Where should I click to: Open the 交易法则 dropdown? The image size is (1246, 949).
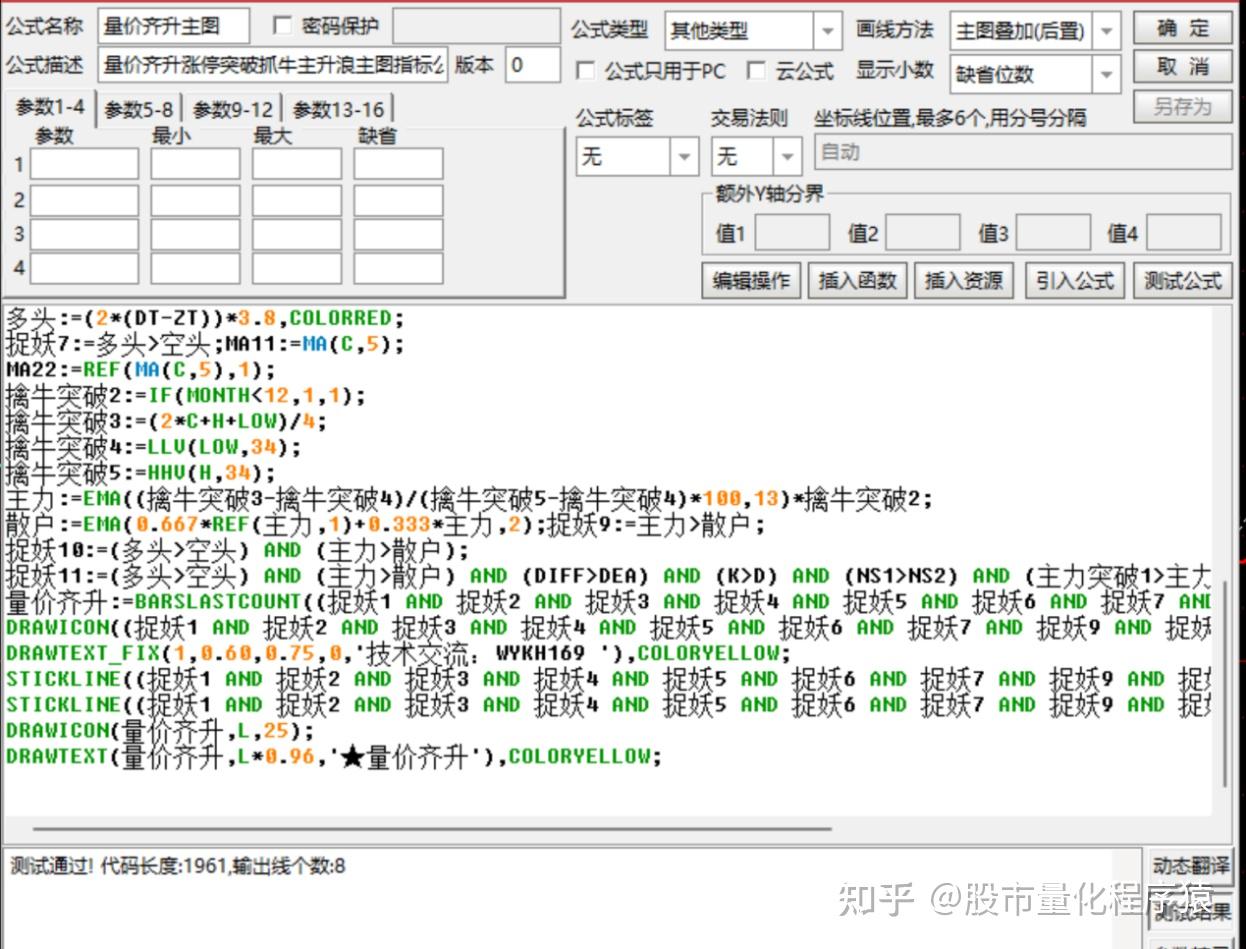pyautogui.click(x=788, y=157)
